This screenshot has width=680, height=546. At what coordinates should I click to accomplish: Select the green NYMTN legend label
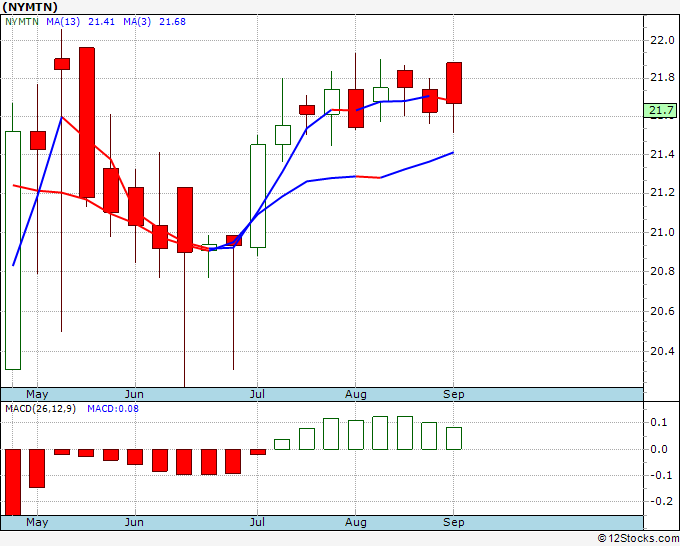[x=22, y=21]
